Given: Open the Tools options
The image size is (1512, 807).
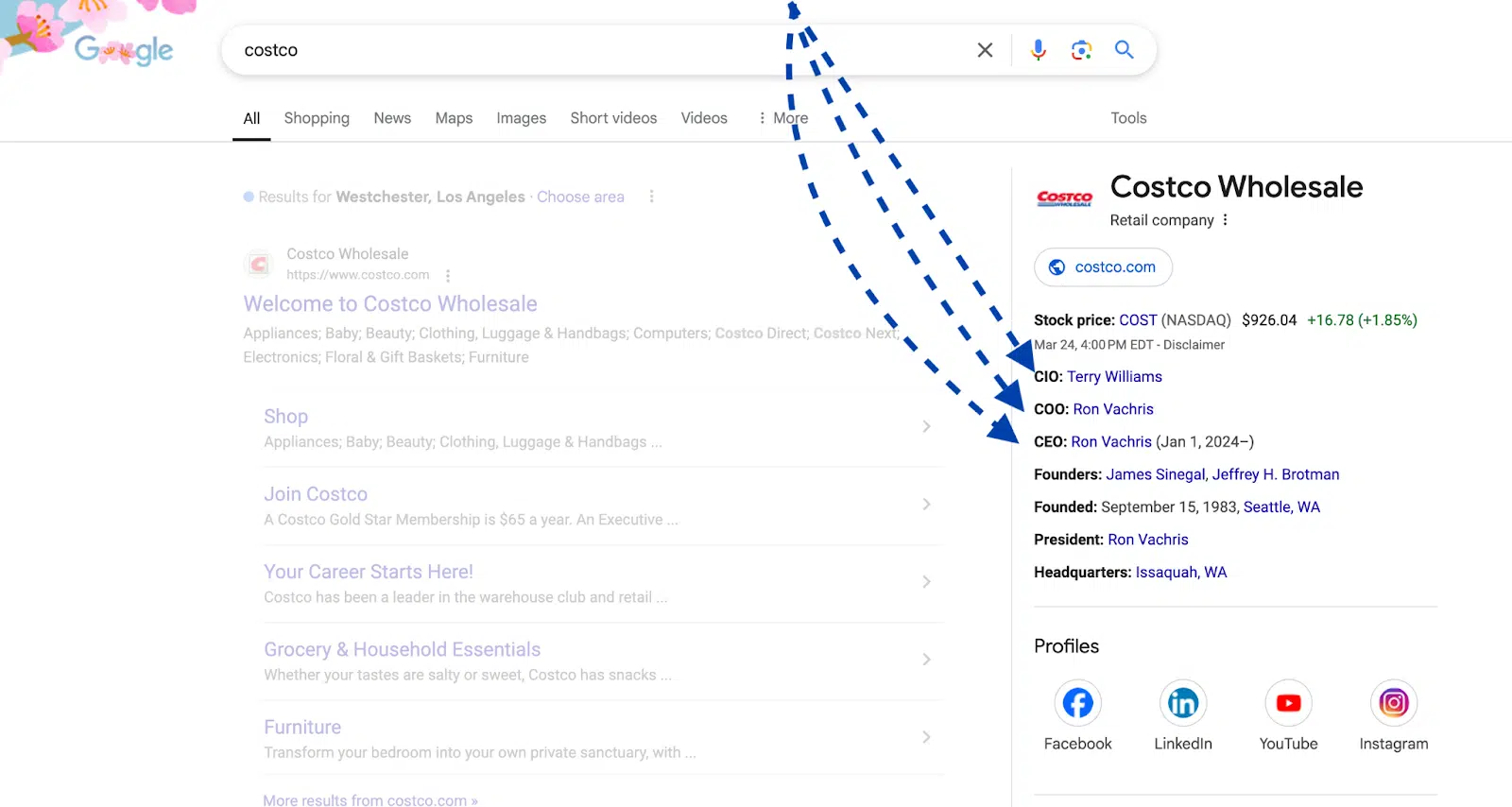Looking at the screenshot, I should [x=1128, y=118].
